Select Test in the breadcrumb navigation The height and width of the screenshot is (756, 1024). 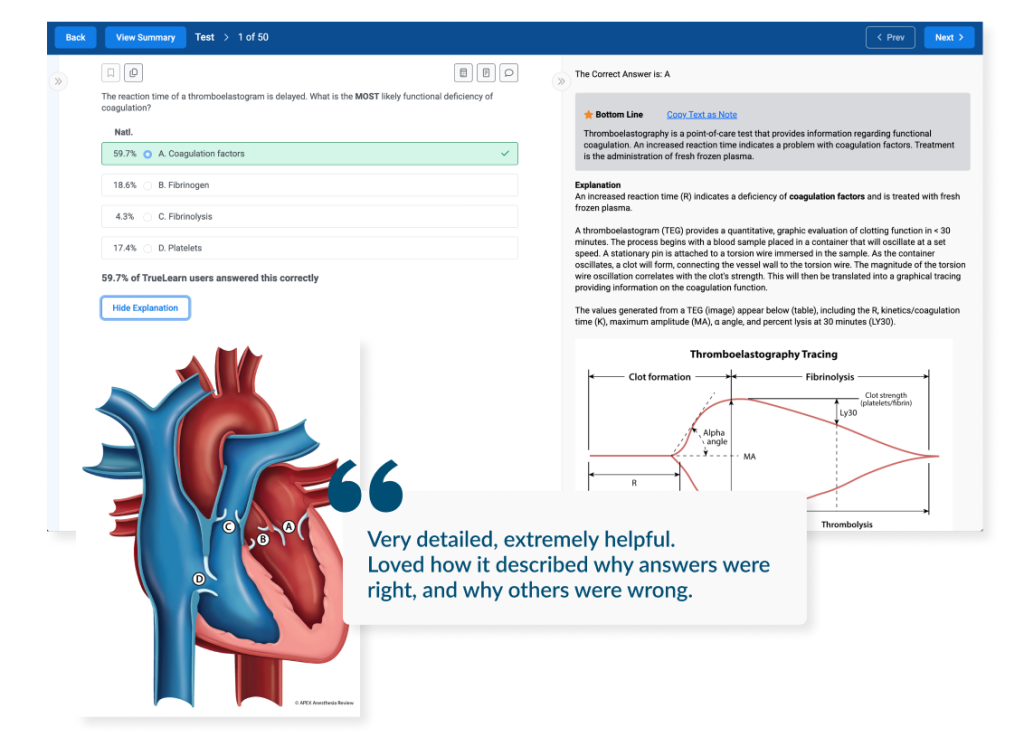(x=204, y=37)
